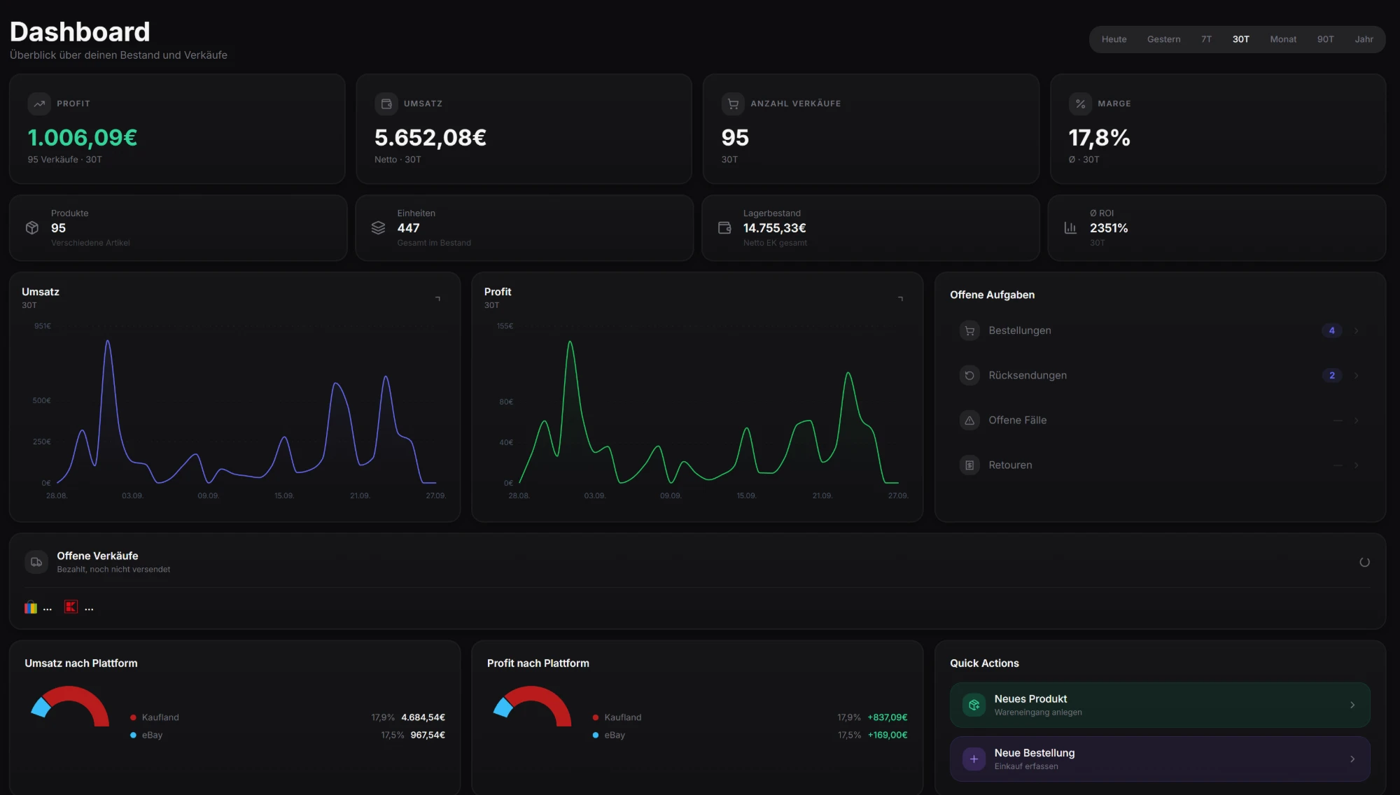Switch to the Jahr time range
This screenshot has height=795, width=1400.
[1364, 39]
